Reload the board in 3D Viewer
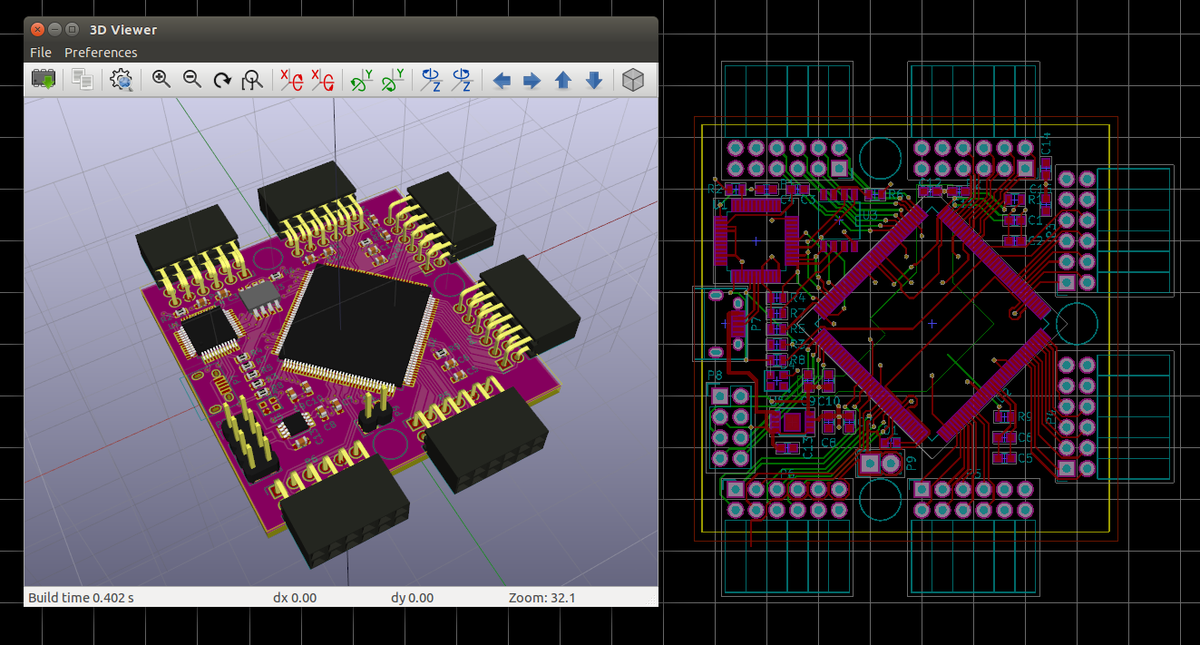The width and height of the screenshot is (1200, 645). [x=43, y=80]
